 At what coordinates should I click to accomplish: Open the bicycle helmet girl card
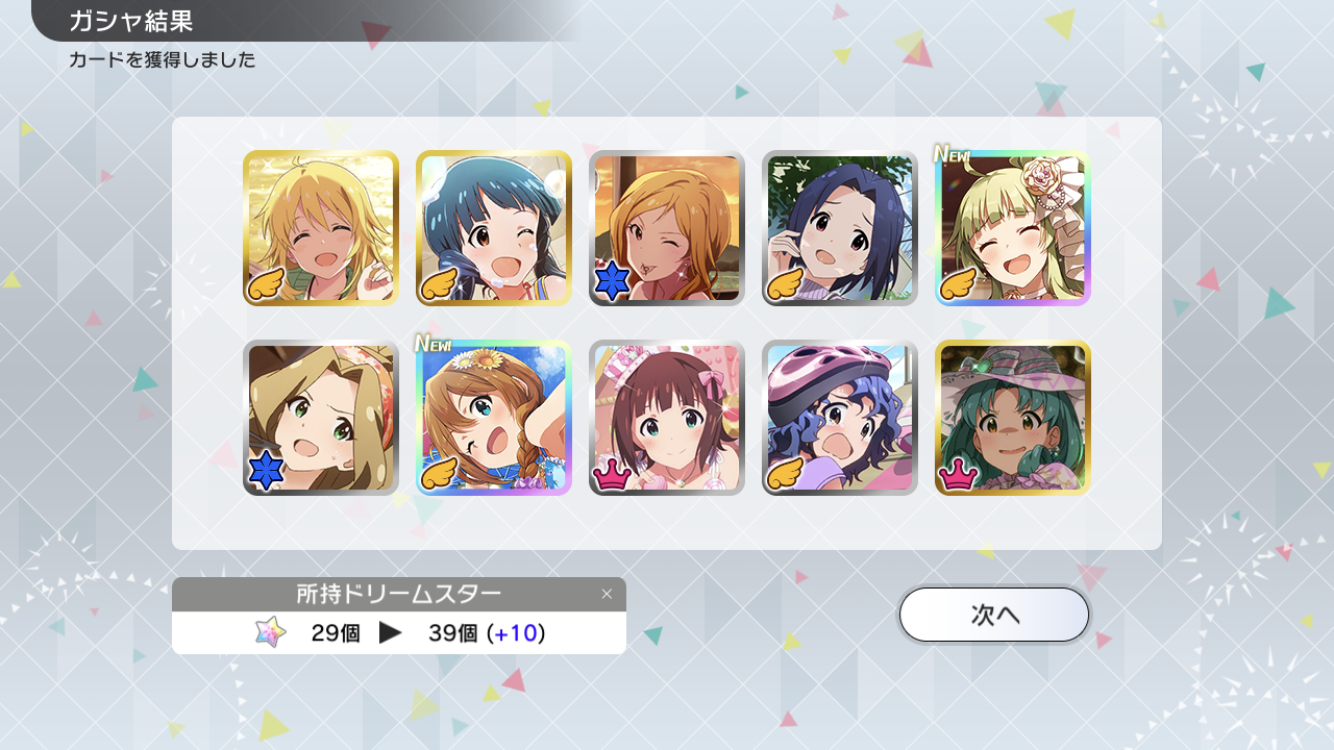(x=840, y=418)
